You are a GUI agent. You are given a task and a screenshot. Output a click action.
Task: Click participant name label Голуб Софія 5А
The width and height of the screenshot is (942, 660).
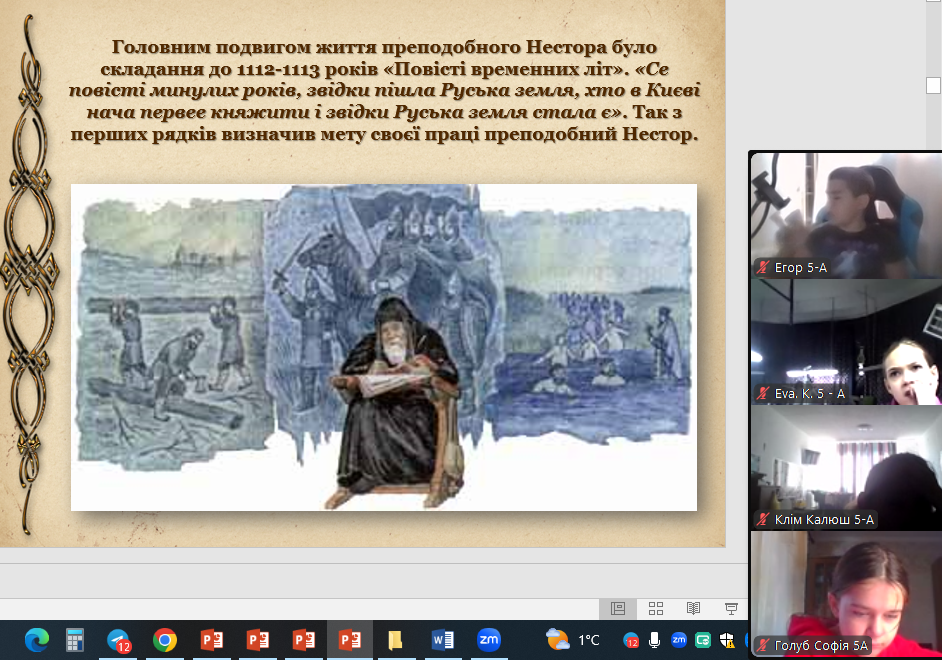click(821, 646)
